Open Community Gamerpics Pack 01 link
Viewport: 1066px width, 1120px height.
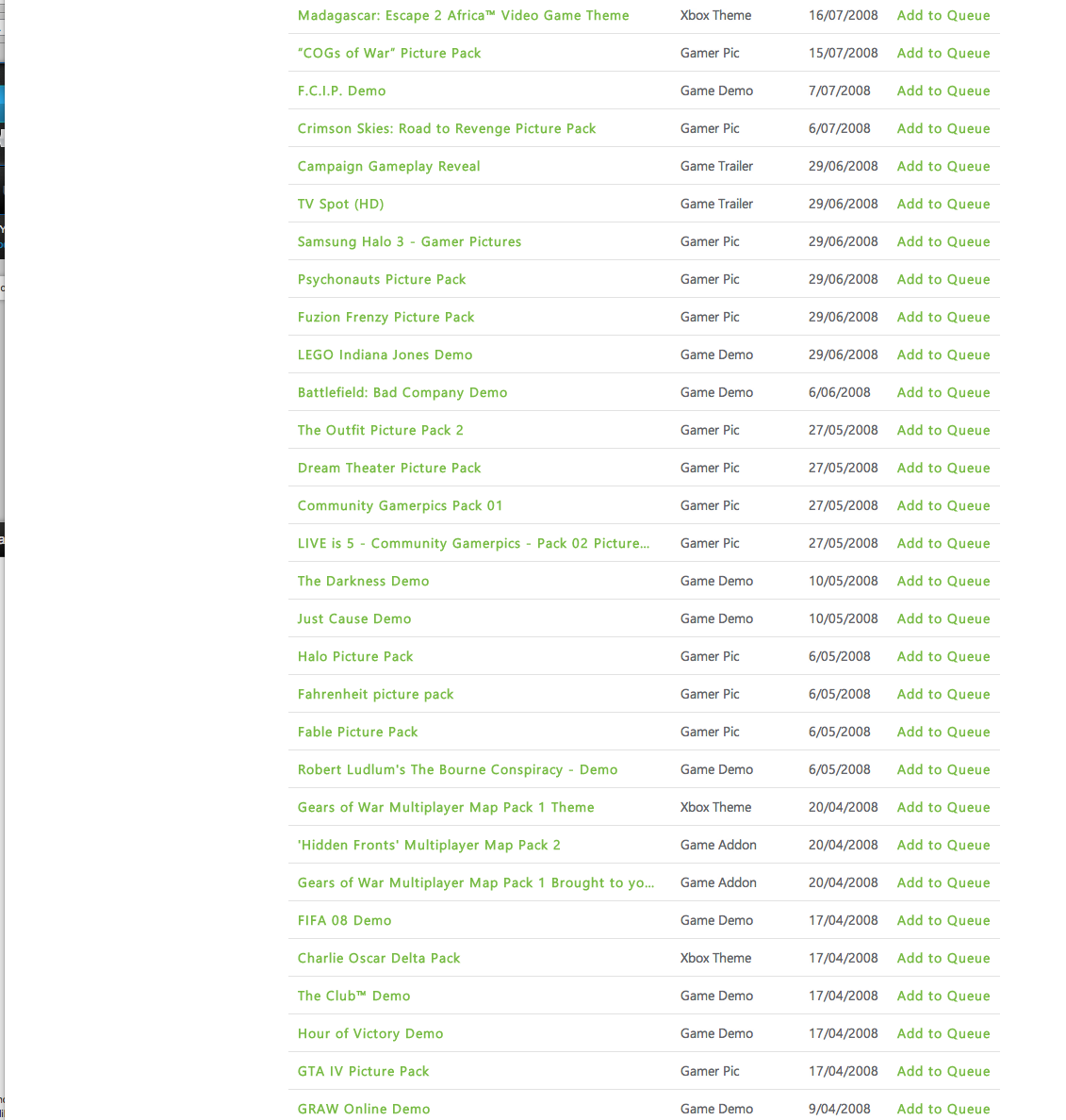[400, 505]
